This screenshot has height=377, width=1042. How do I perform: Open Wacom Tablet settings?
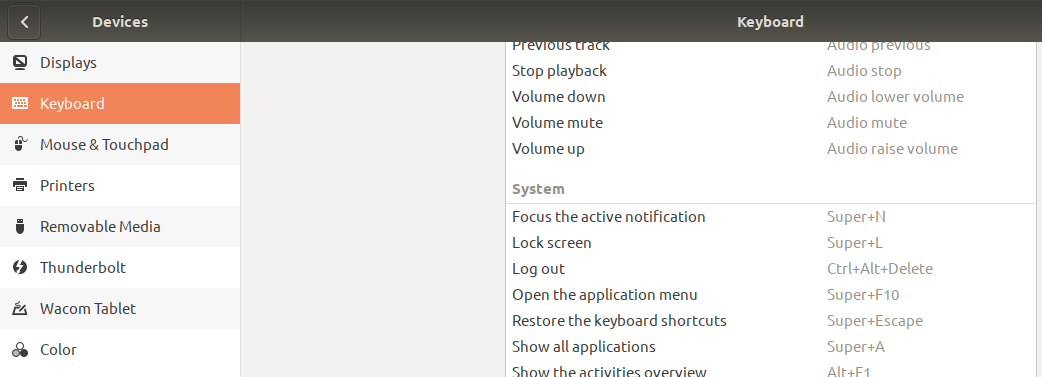click(x=120, y=309)
